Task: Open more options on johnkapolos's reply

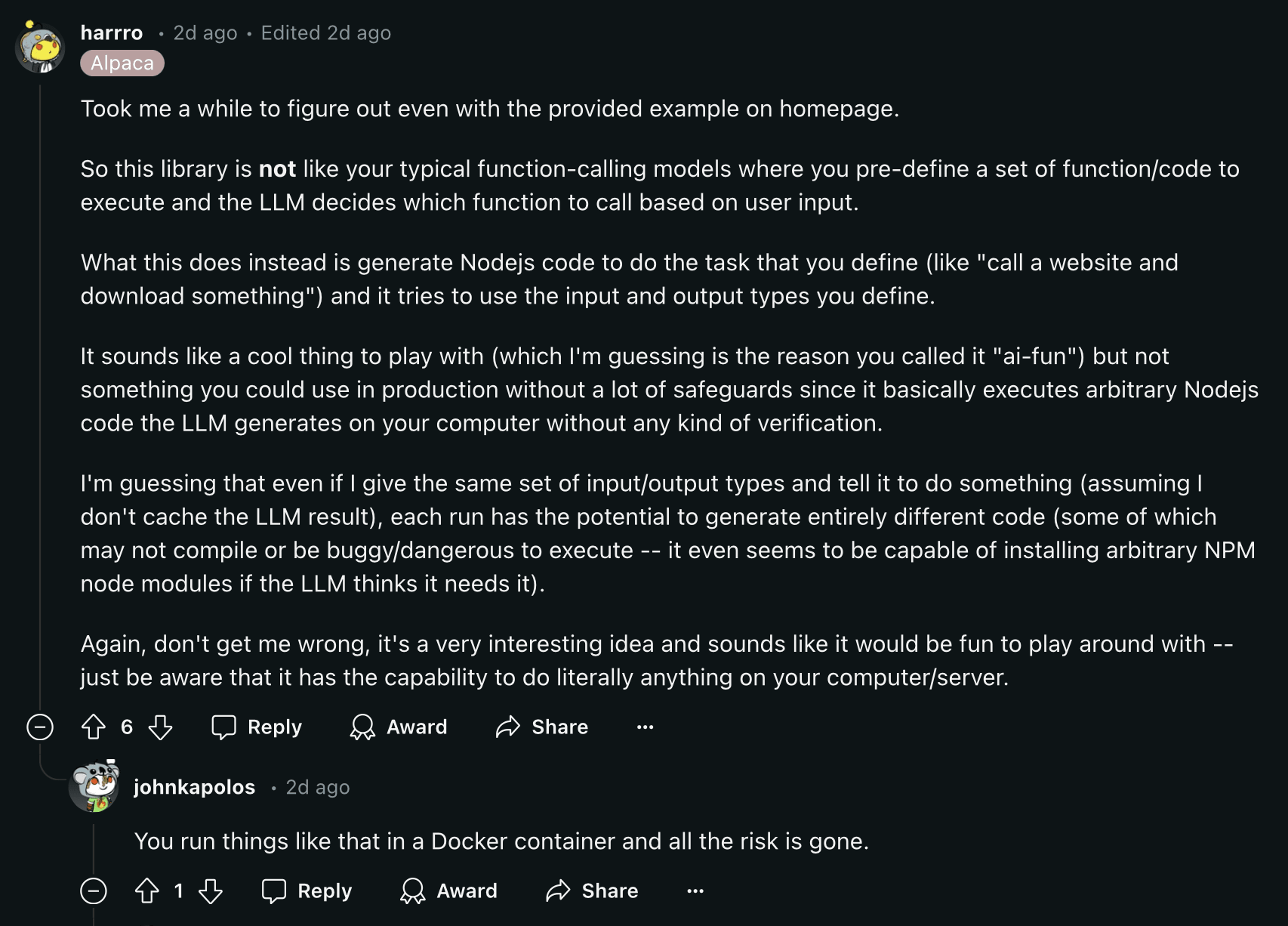Action: pos(695,891)
